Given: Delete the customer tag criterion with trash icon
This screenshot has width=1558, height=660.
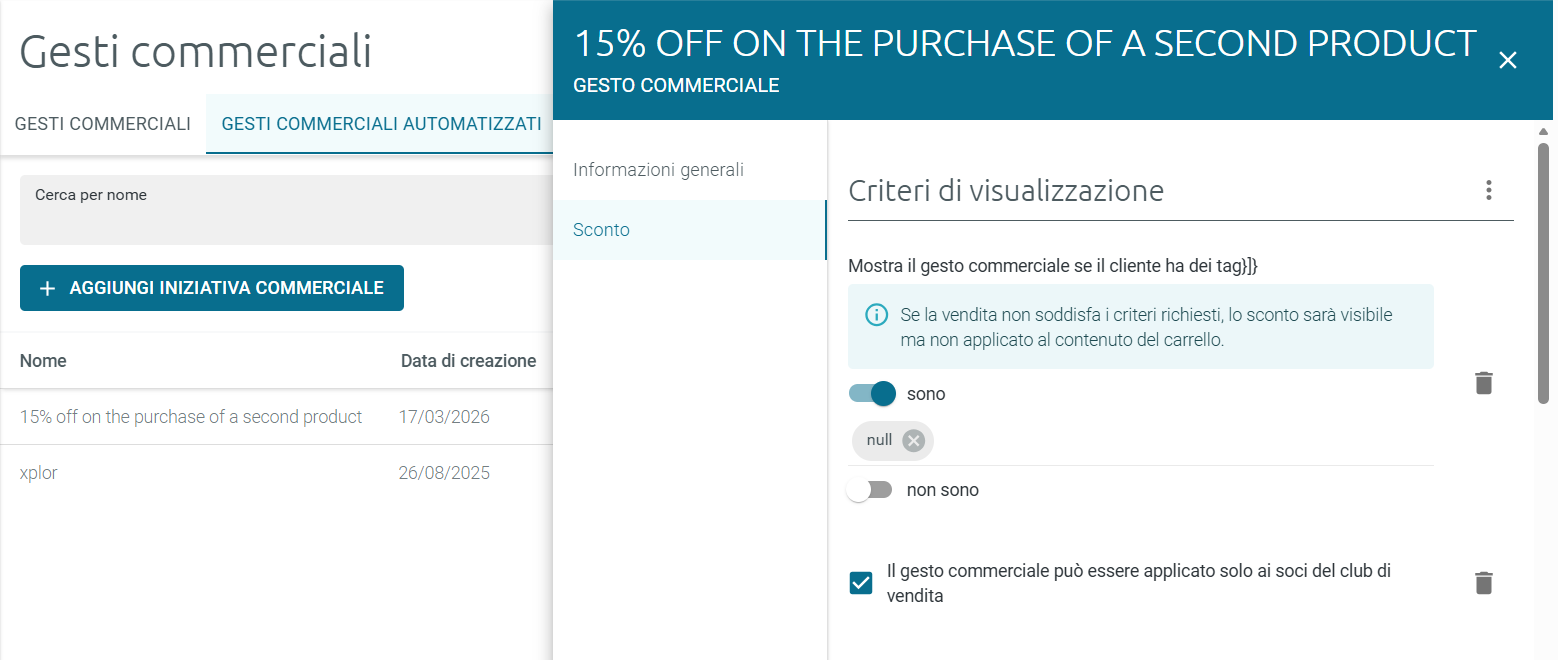Looking at the screenshot, I should click(x=1484, y=382).
